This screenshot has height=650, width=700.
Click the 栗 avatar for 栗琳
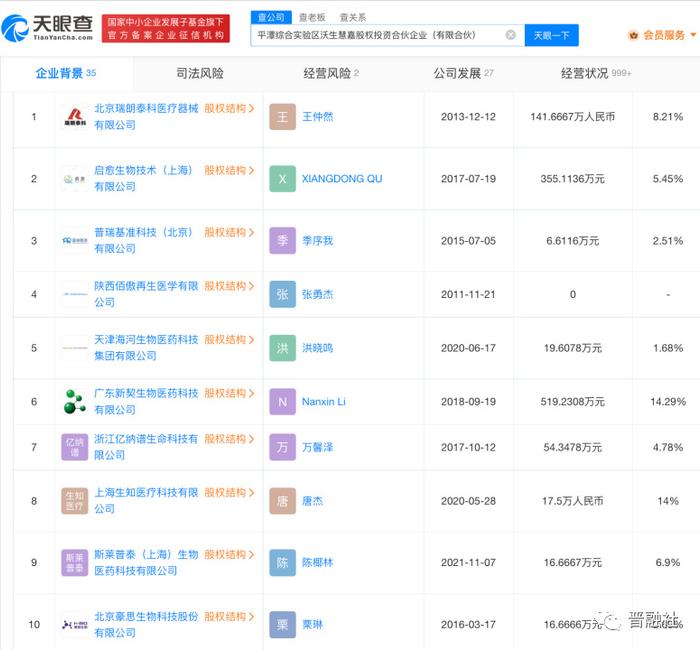[283, 625]
